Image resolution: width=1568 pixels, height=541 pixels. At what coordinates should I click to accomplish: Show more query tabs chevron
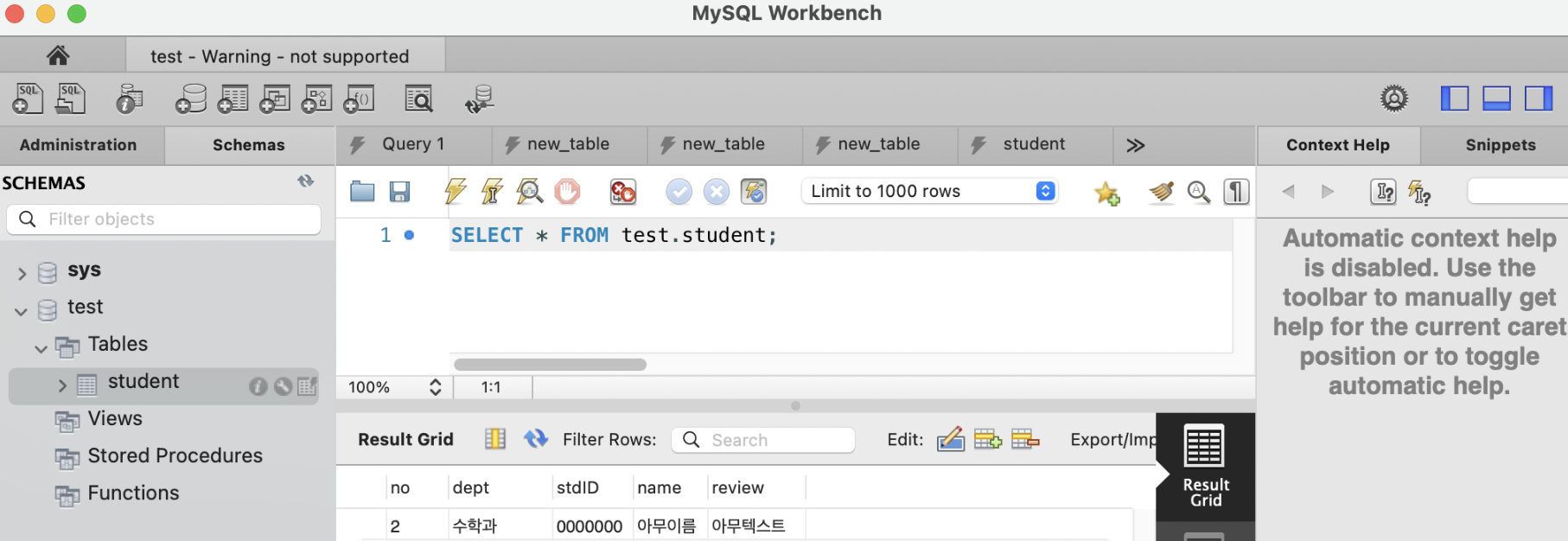tap(1136, 145)
